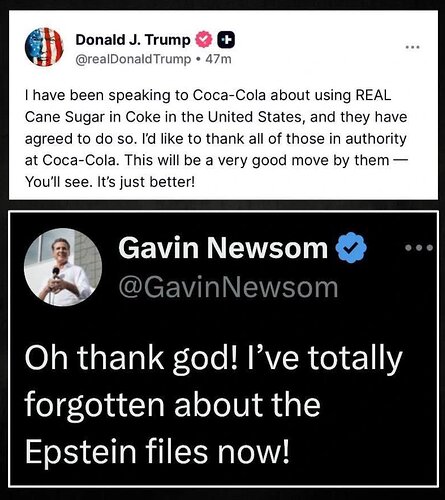Open the Gavin Newsom display name
445x500 pixels.
pyautogui.click(x=223, y=248)
